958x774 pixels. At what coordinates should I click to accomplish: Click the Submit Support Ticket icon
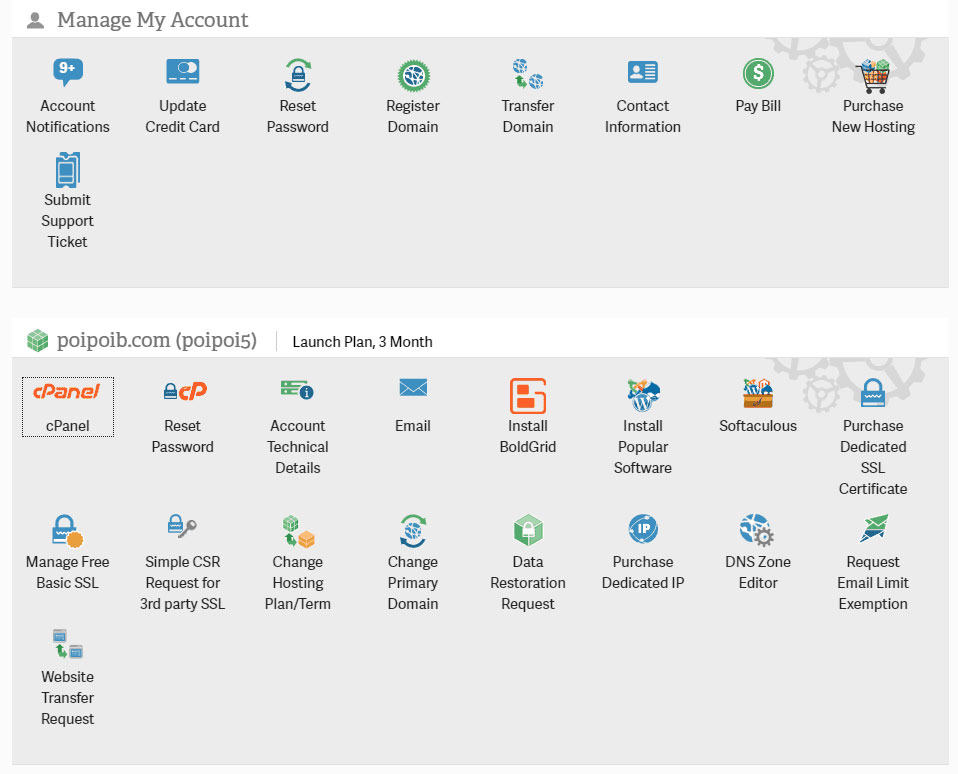68,170
